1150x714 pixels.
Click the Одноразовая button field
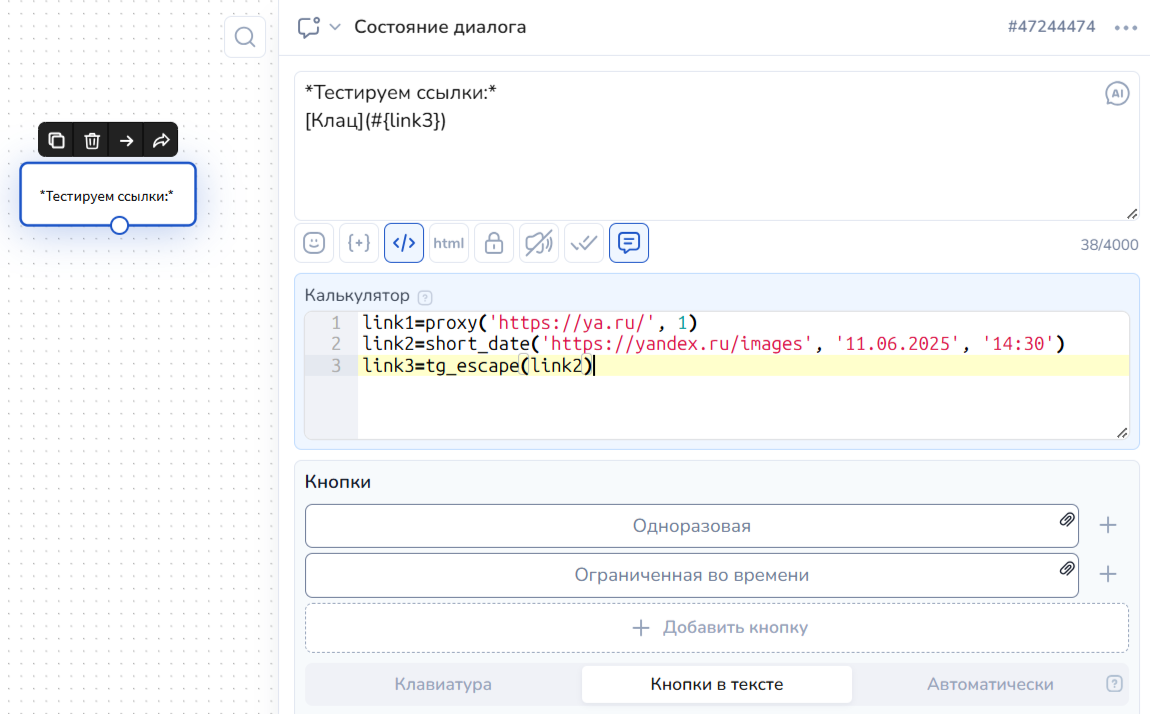point(691,526)
